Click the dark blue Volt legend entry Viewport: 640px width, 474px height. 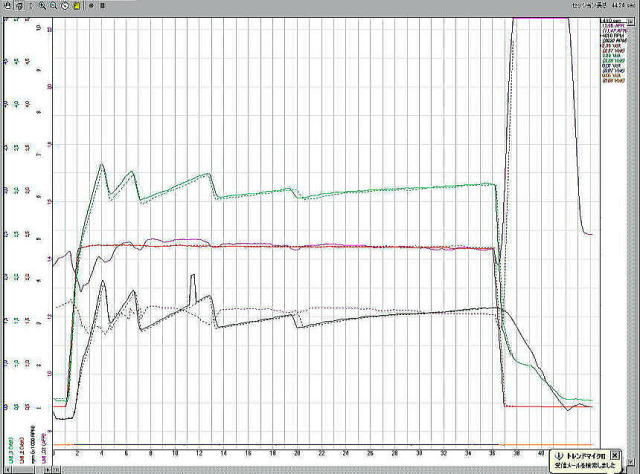[x=613, y=66]
